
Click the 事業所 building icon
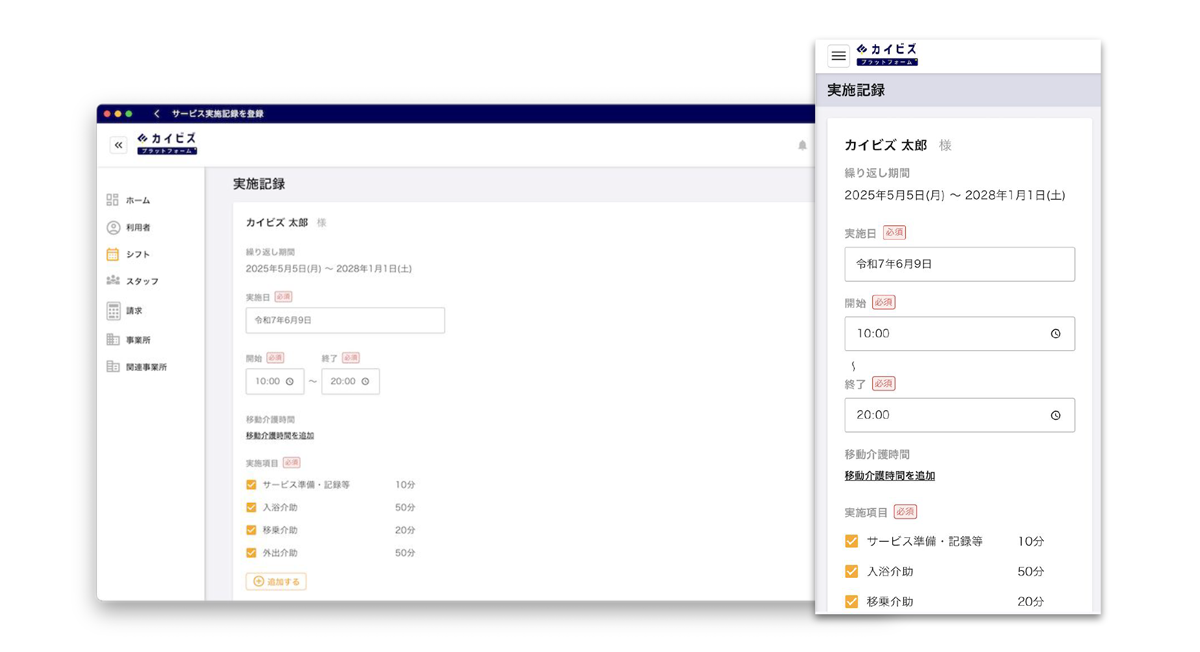(113, 339)
